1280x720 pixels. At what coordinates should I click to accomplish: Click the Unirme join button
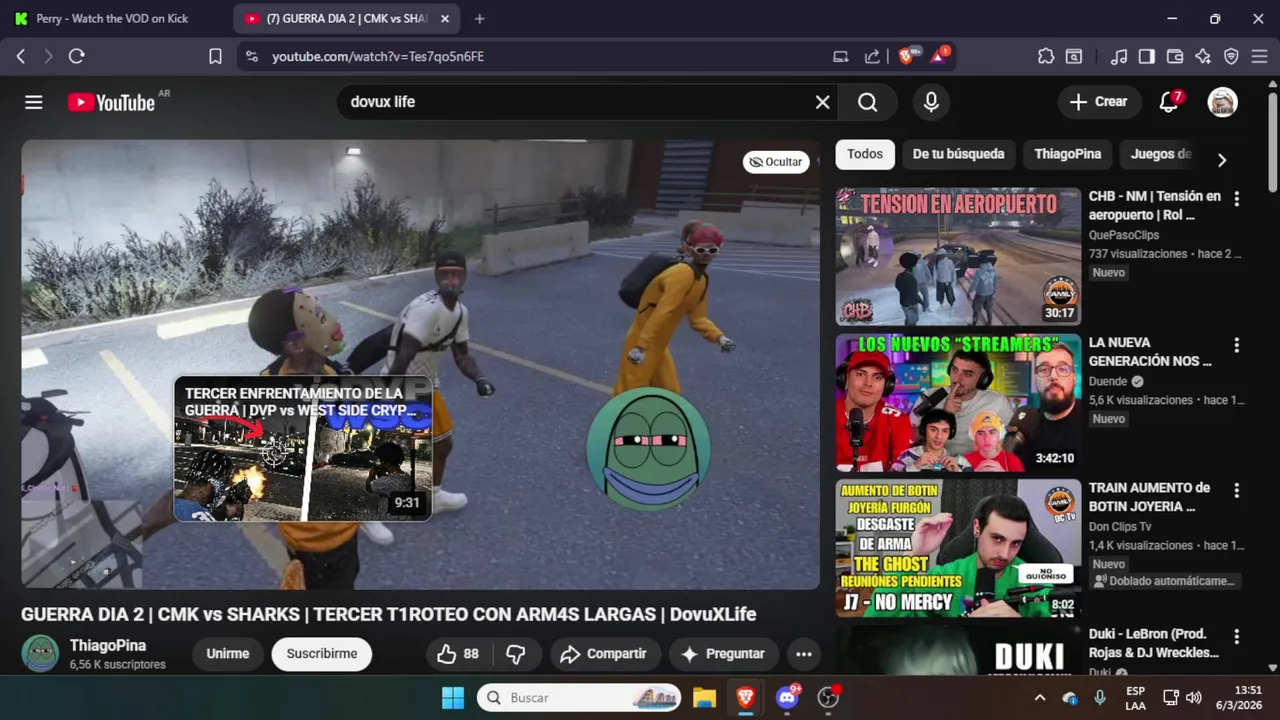[228, 654]
